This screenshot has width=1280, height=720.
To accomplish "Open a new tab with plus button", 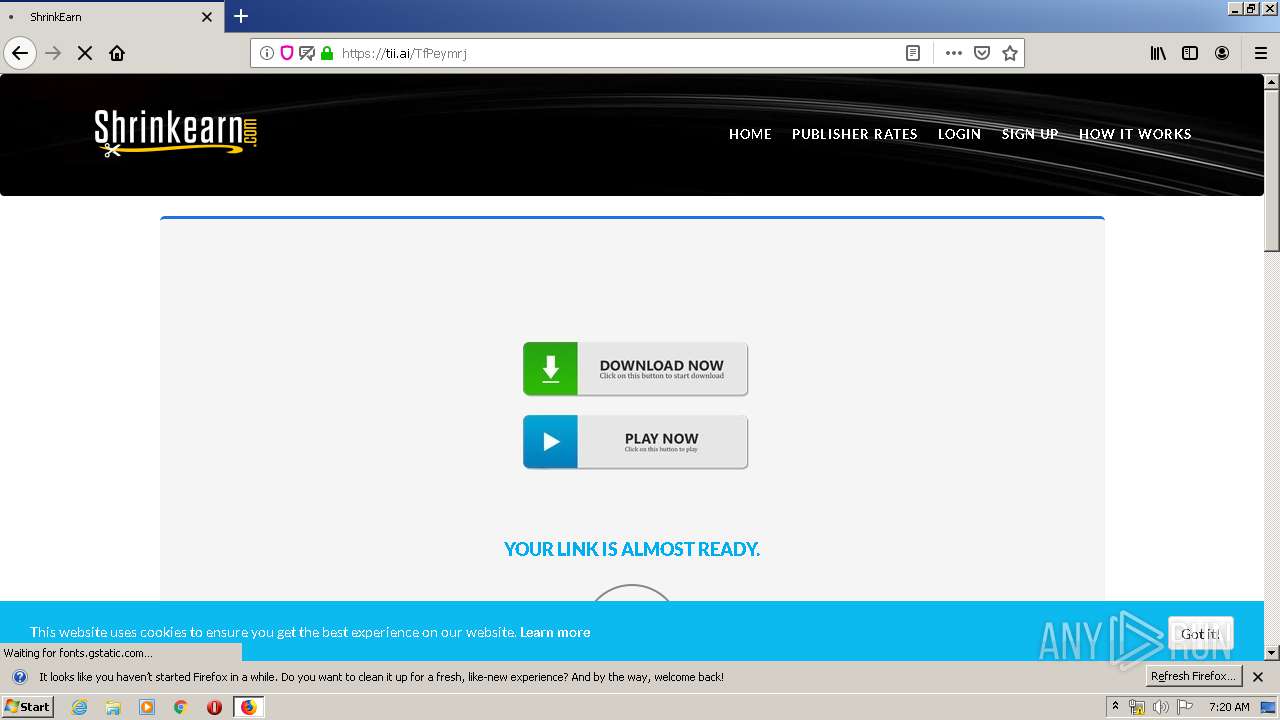I will pyautogui.click(x=241, y=16).
